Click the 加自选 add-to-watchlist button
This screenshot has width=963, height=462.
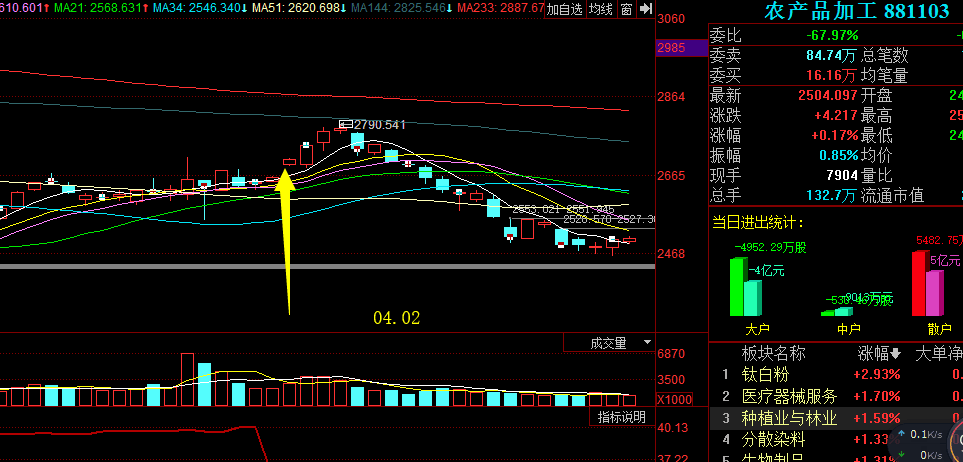click(564, 9)
